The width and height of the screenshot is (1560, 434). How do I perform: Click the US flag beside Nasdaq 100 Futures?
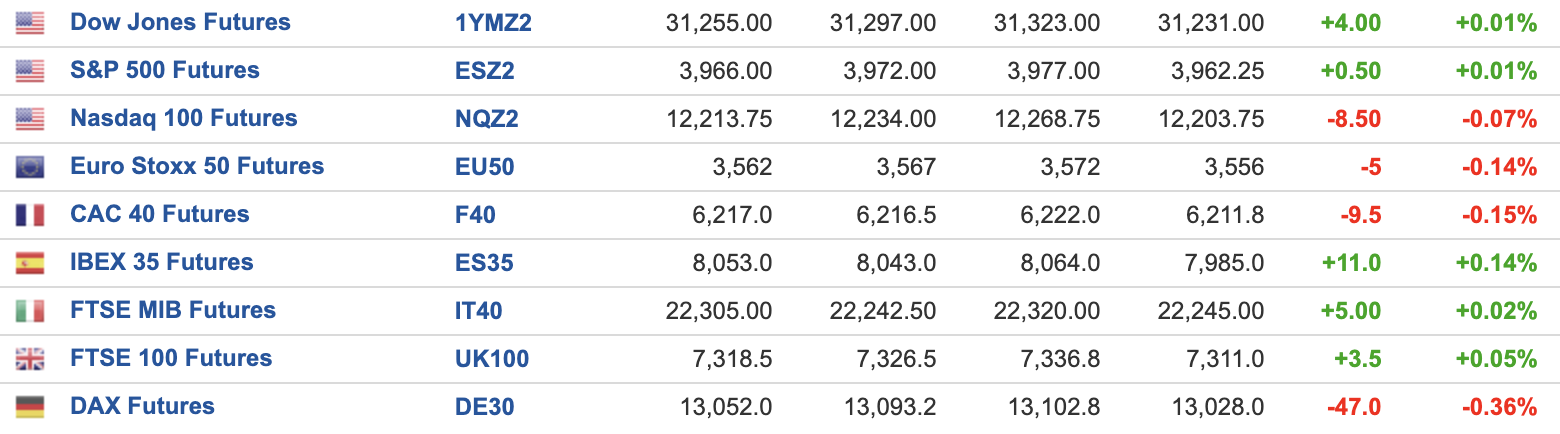(x=30, y=119)
